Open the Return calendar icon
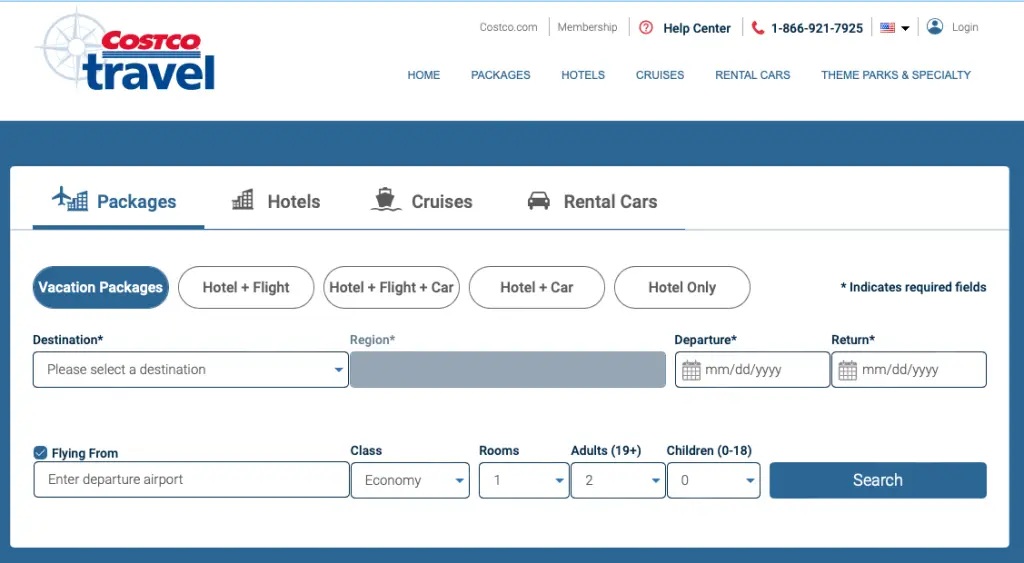 click(848, 370)
